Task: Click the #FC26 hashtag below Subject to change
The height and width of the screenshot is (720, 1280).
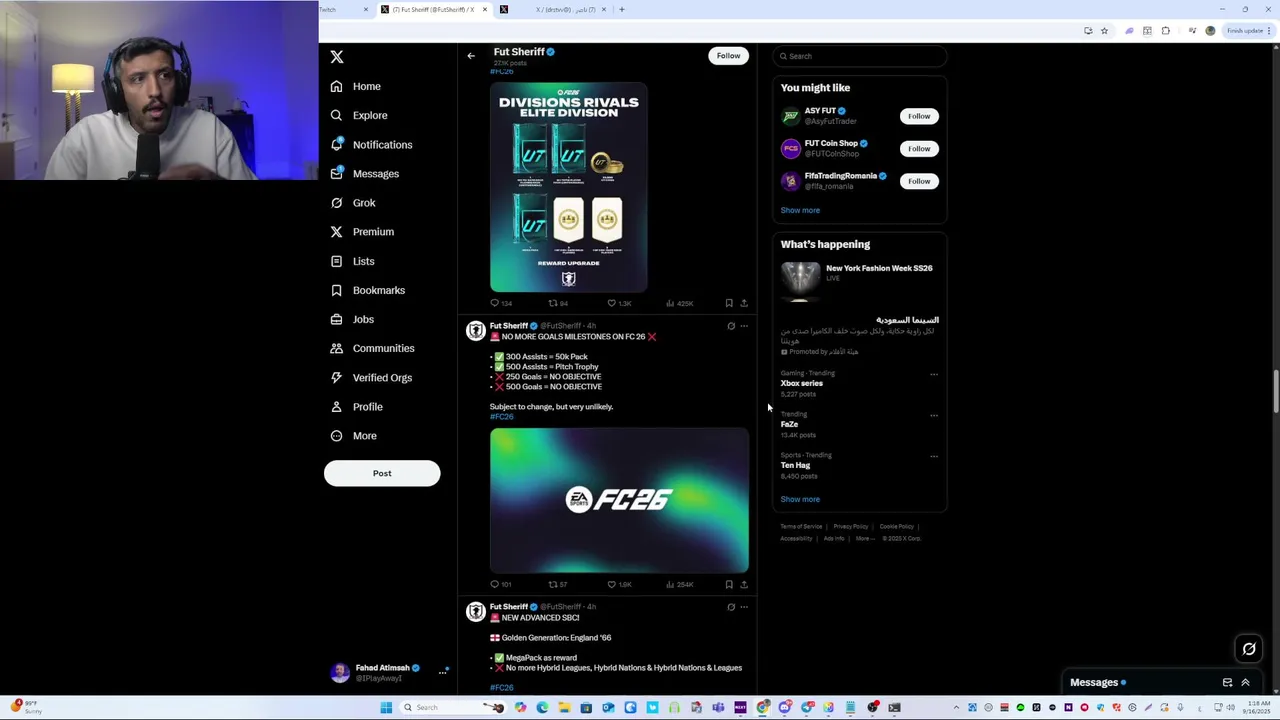Action: [x=501, y=417]
